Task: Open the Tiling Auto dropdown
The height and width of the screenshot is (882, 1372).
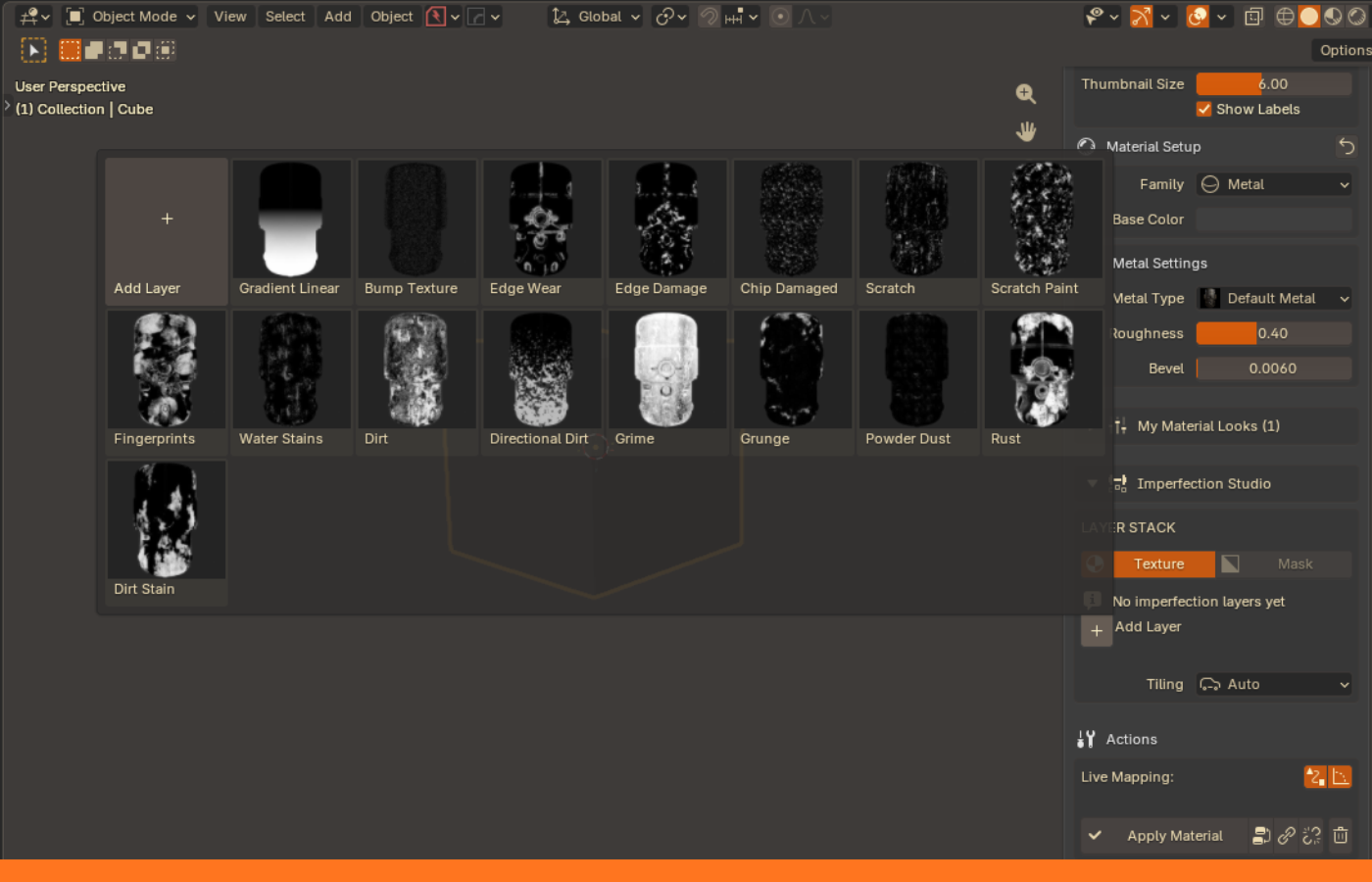Action: click(1274, 684)
